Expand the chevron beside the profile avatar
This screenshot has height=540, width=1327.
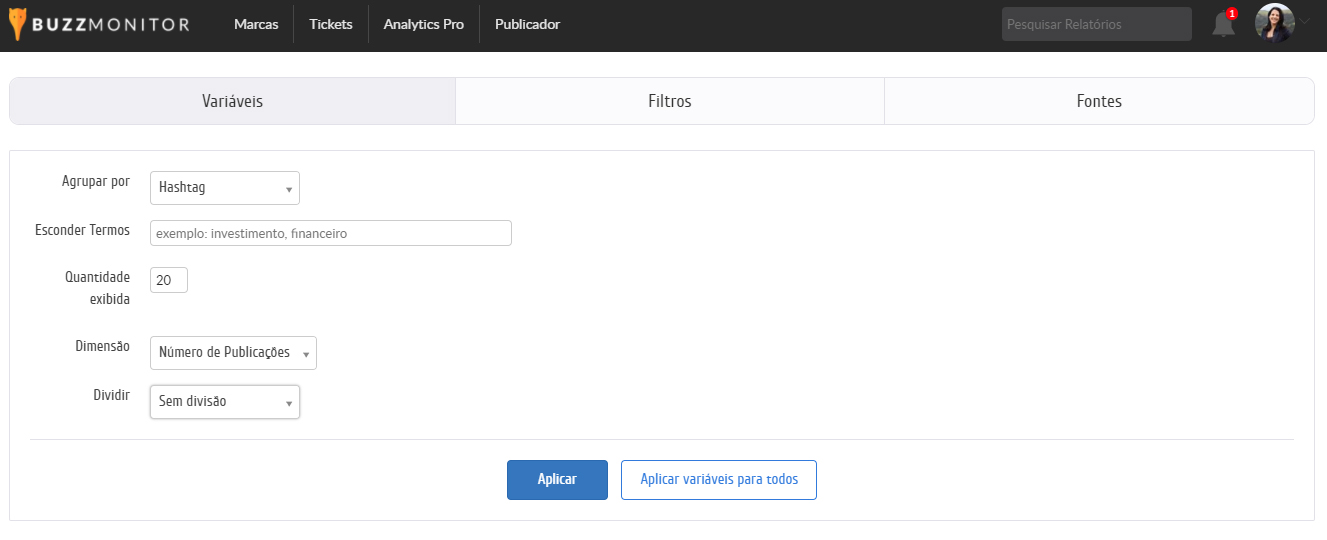[x=1304, y=23]
